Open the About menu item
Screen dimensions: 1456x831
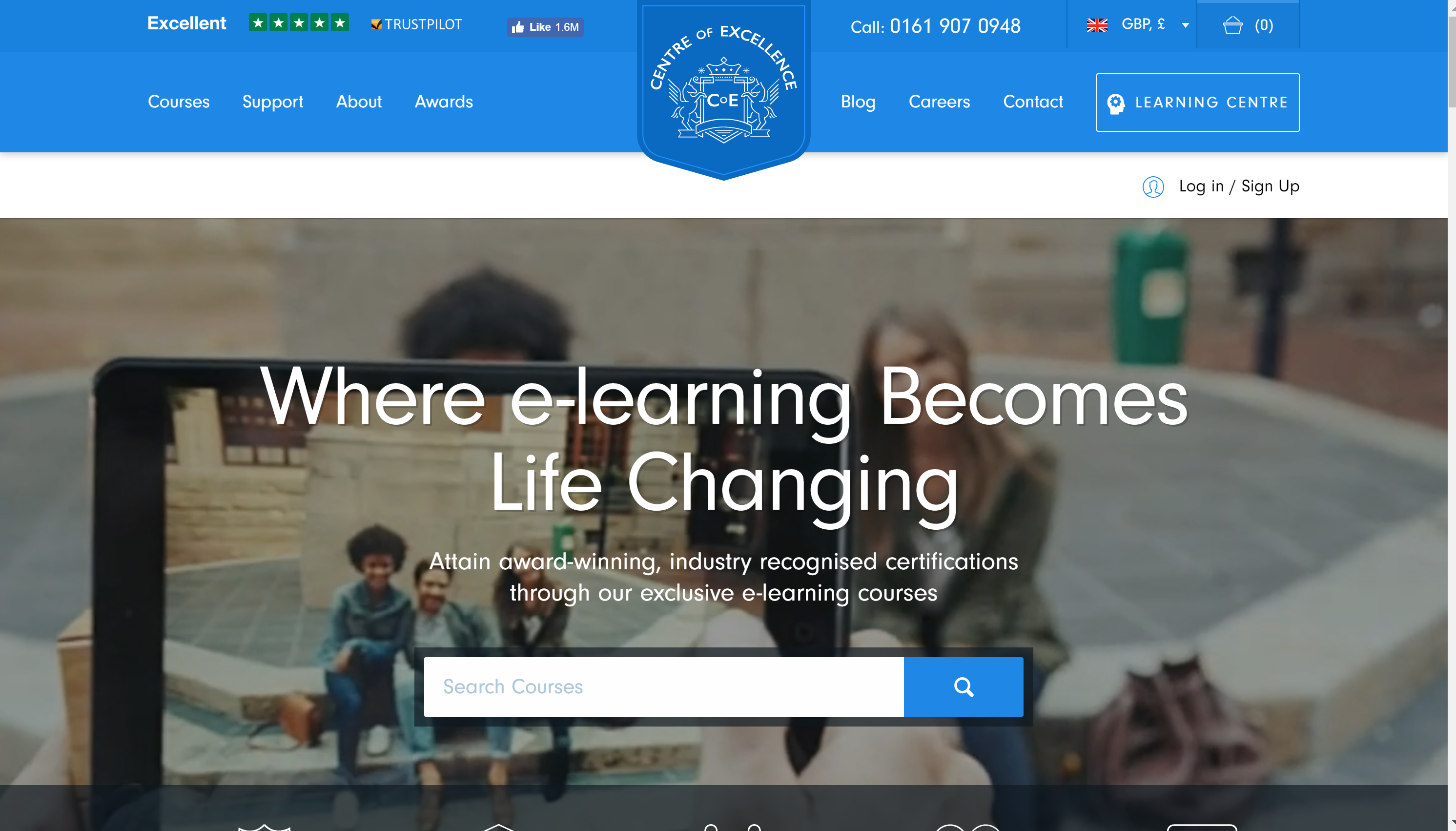[x=359, y=102]
